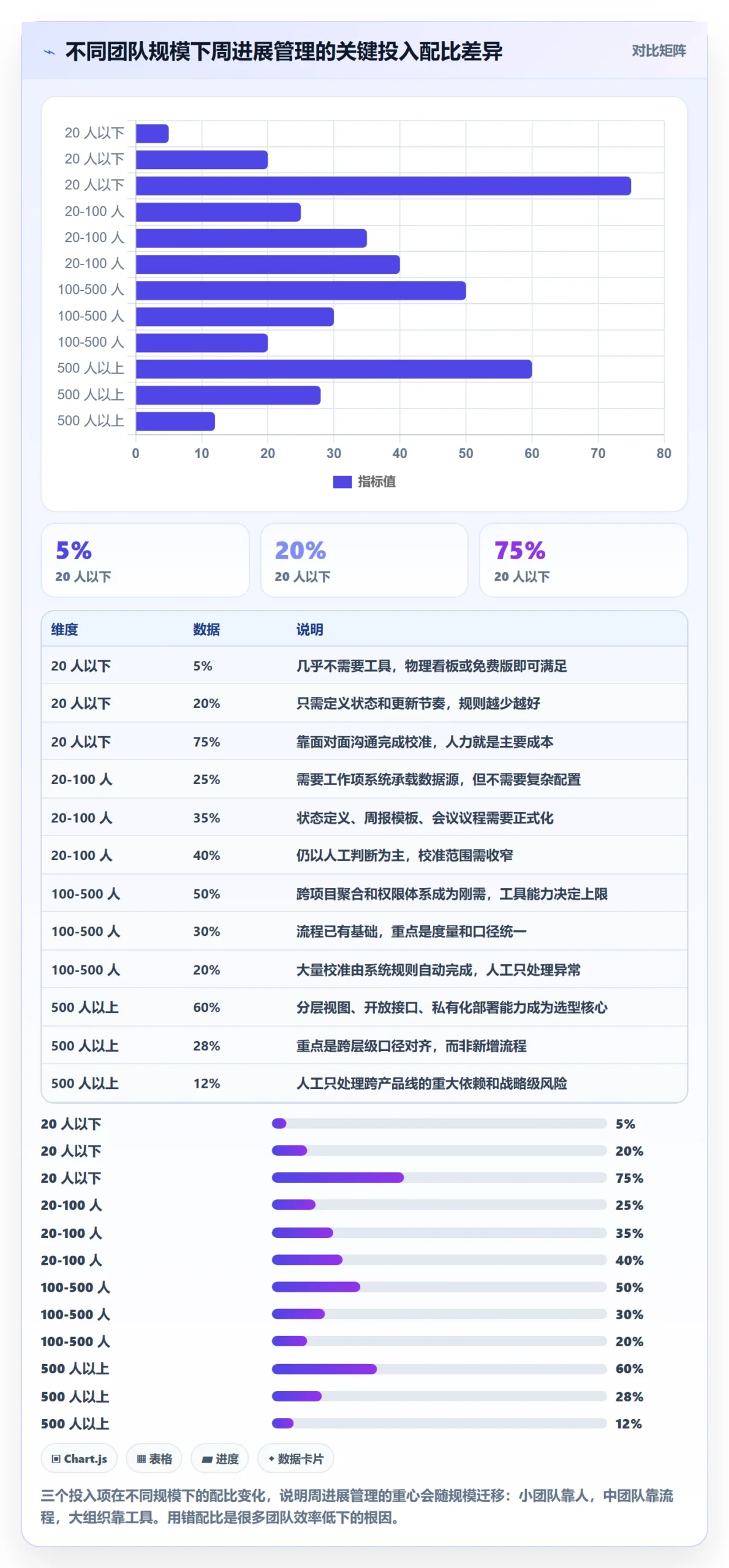
Task: Click the progress bar labeled 30%
Action: [x=439, y=1314]
